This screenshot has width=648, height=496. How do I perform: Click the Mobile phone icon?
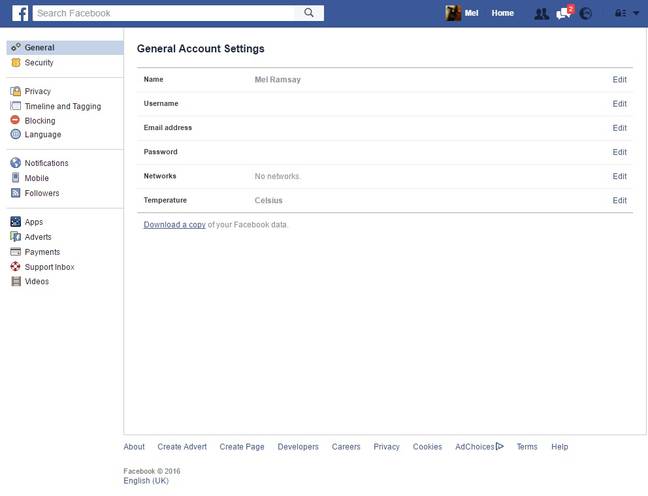tap(15, 178)
